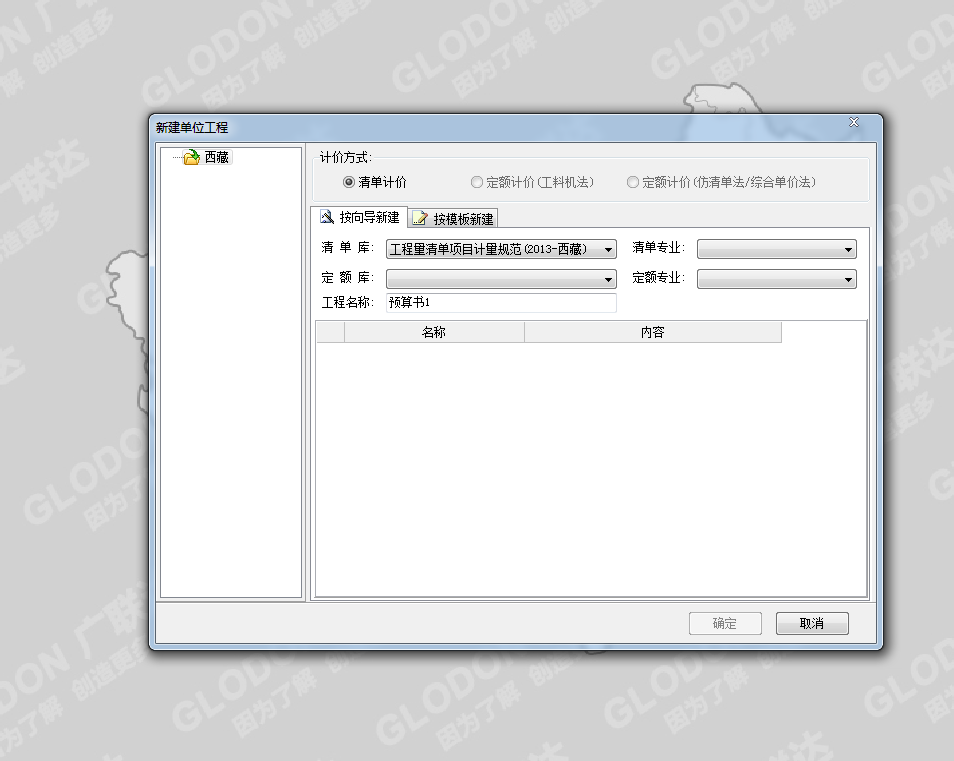Click the 取消 button
The image size is (954, 761).
click(x=812, y=624)
